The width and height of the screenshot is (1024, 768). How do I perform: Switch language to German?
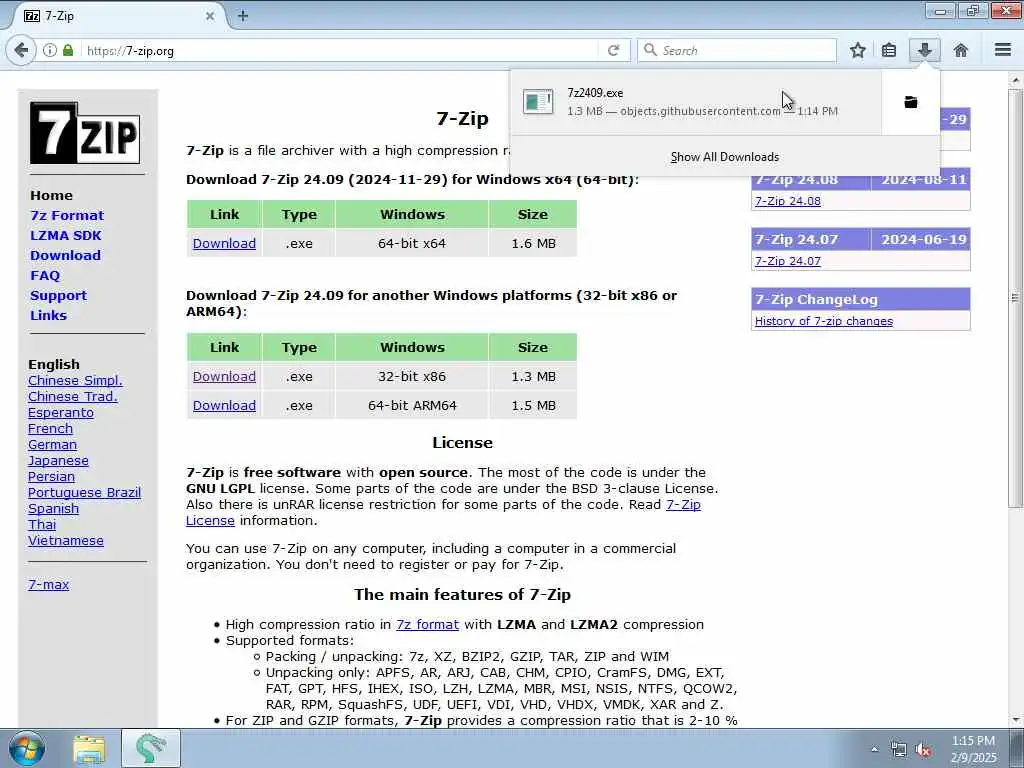(52, 445)
